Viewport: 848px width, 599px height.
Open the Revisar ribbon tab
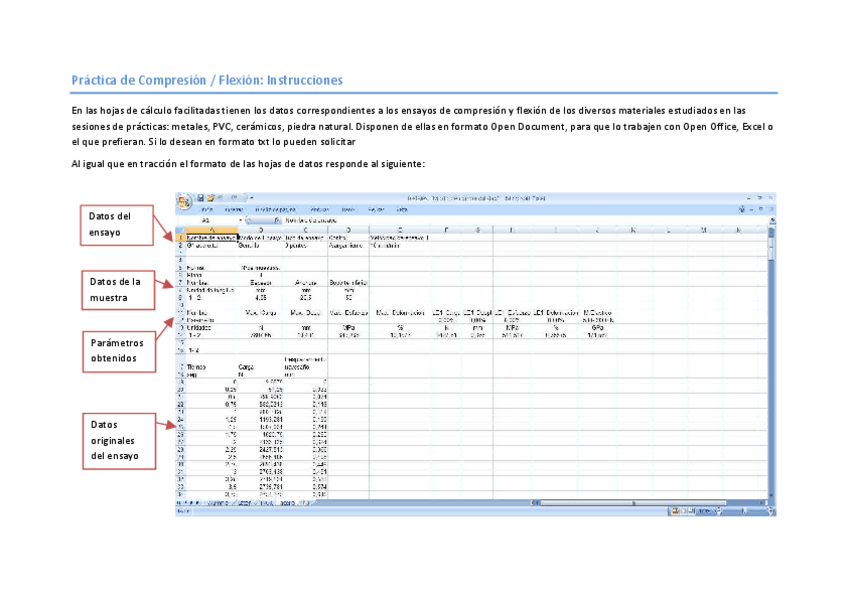pos(376,210)
